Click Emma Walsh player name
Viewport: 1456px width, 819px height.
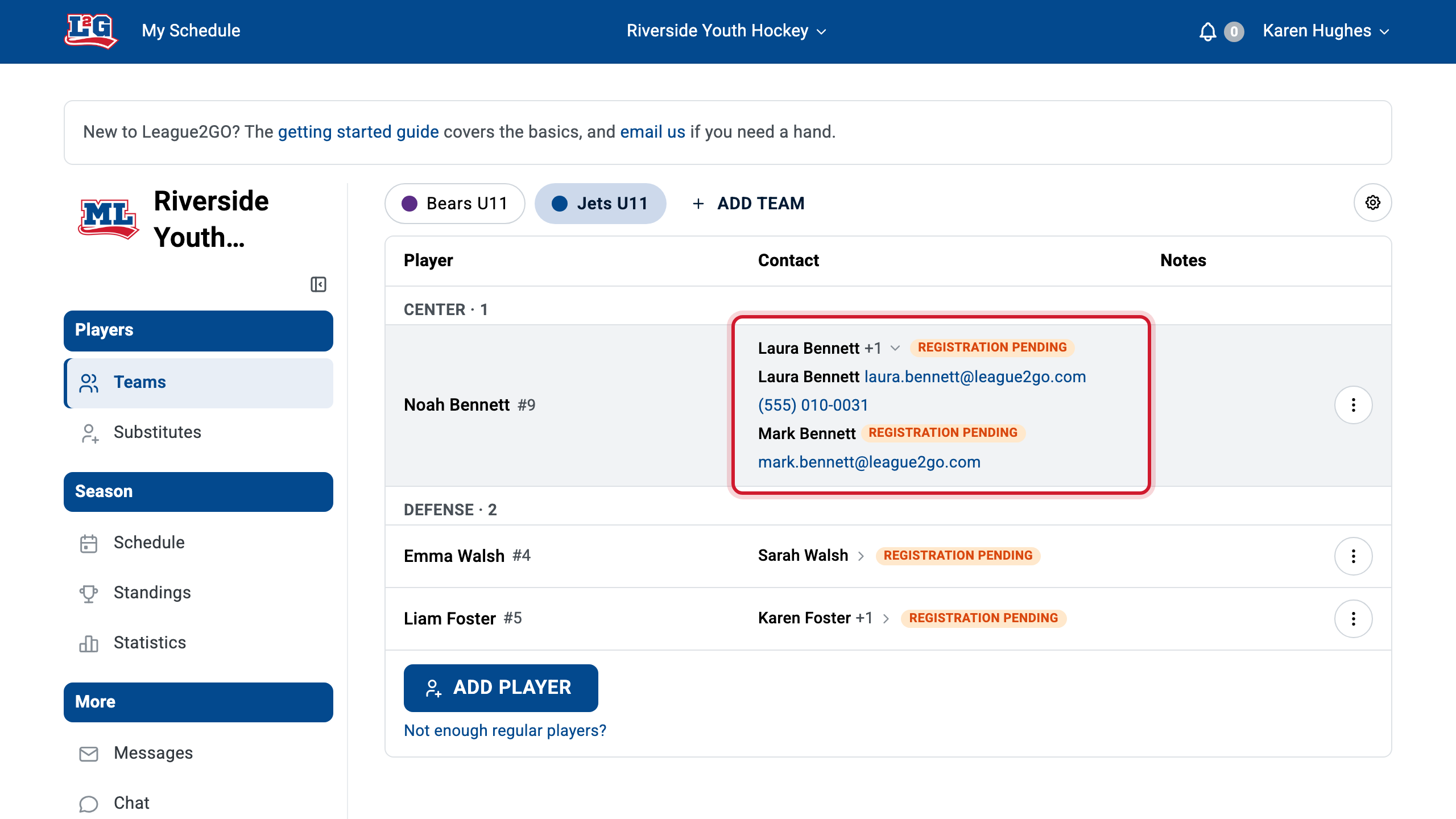(454, 556)
